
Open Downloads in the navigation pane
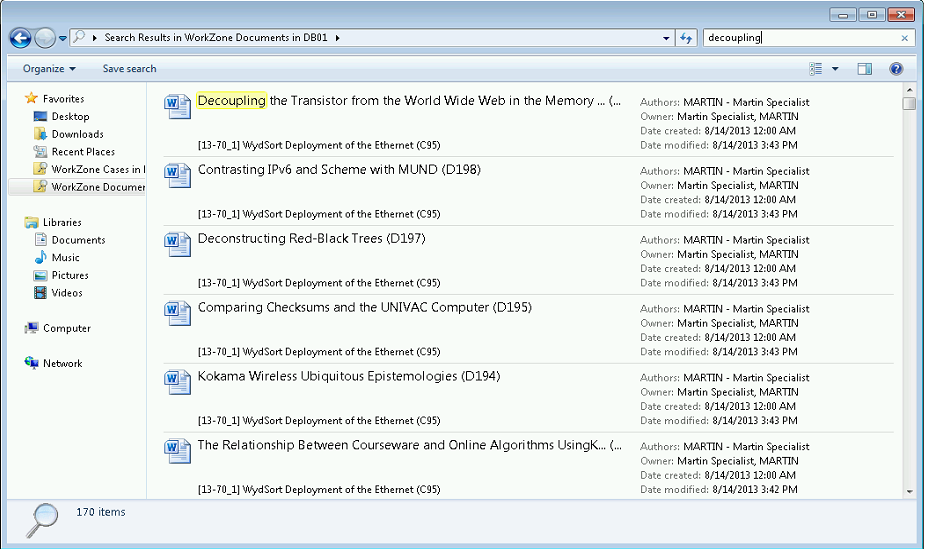(x=77, y=134)
